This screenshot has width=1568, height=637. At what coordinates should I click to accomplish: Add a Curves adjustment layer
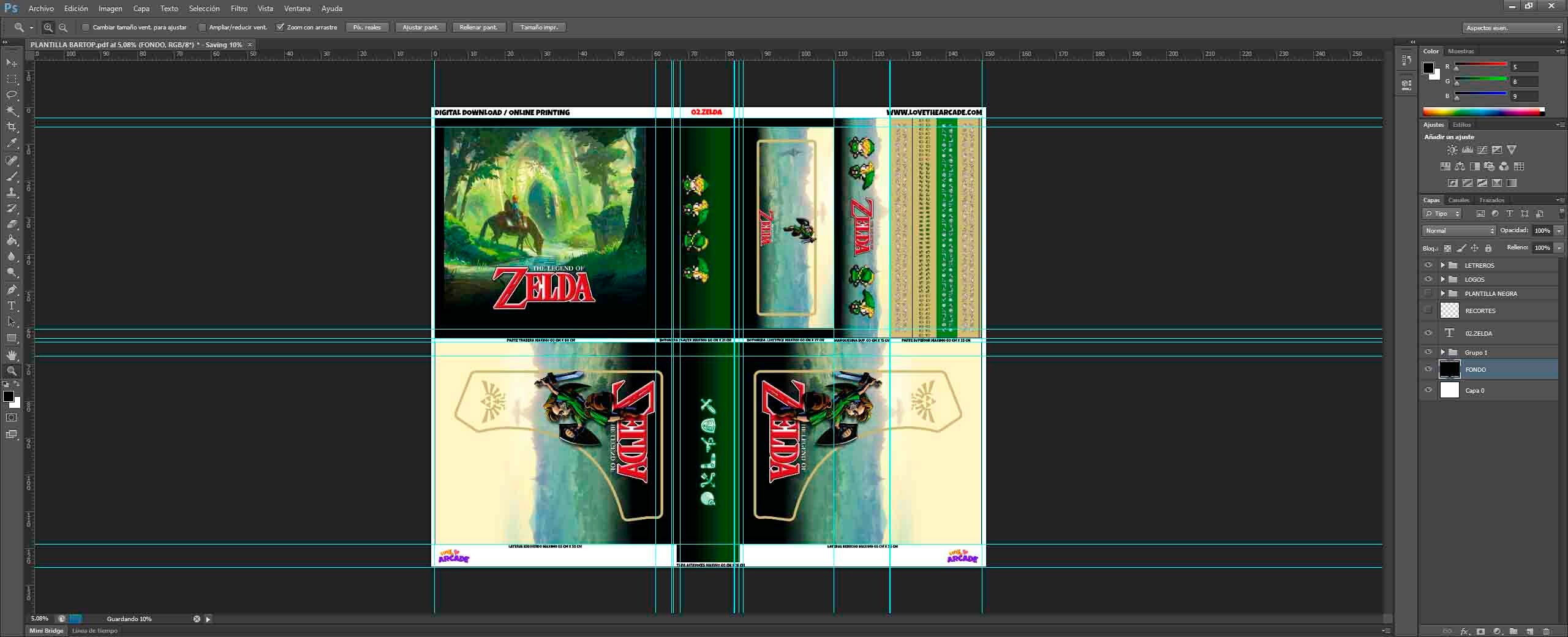pyautogui.click(x=1482, y=149)
